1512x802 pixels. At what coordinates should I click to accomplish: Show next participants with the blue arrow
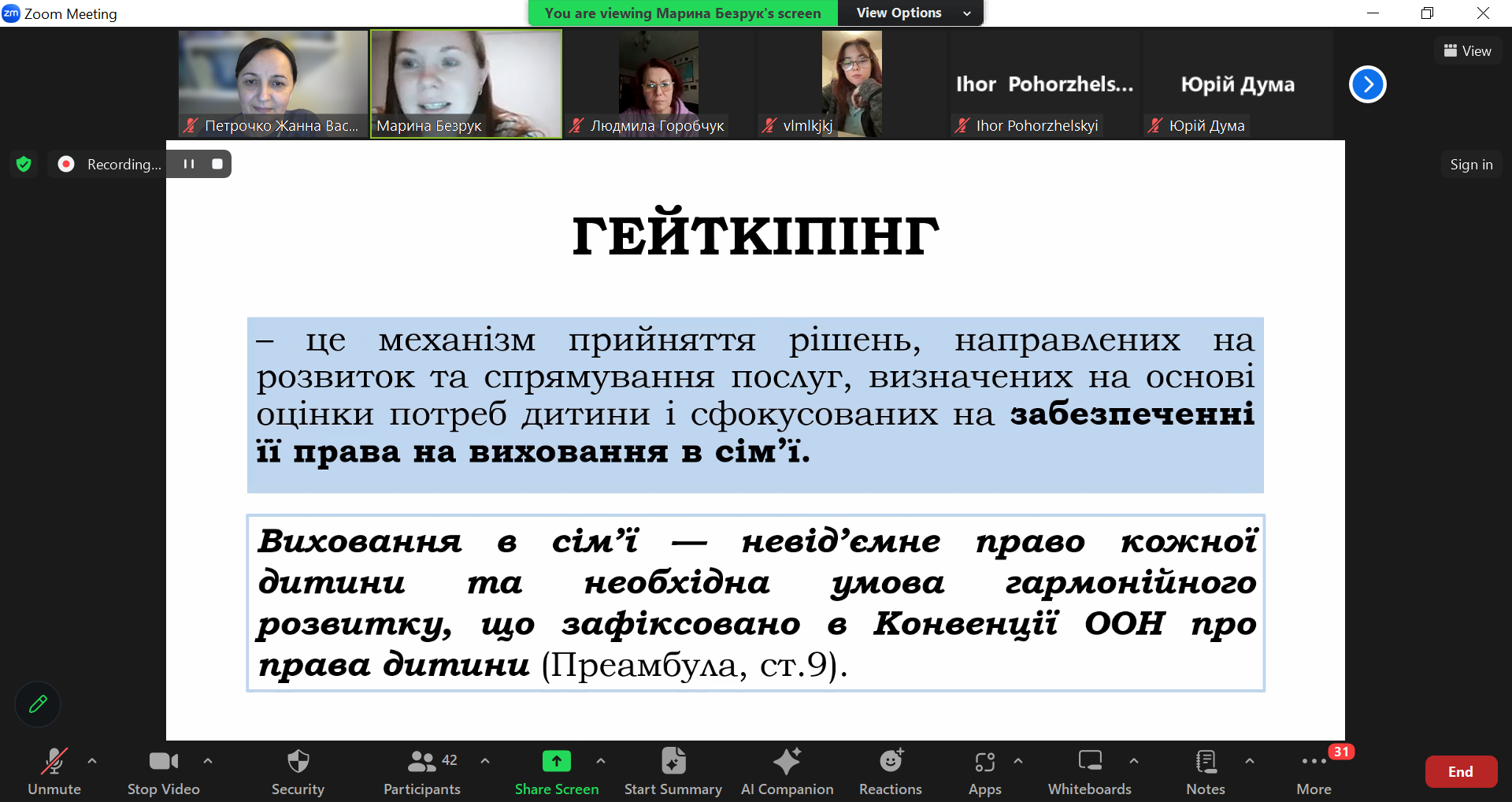pos(1367,84)
